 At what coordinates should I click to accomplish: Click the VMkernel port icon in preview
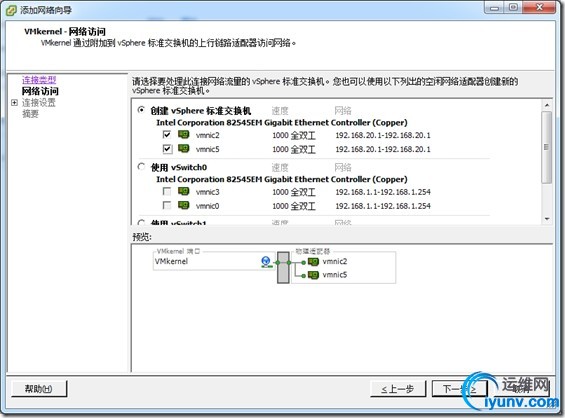tap(266, 262)
